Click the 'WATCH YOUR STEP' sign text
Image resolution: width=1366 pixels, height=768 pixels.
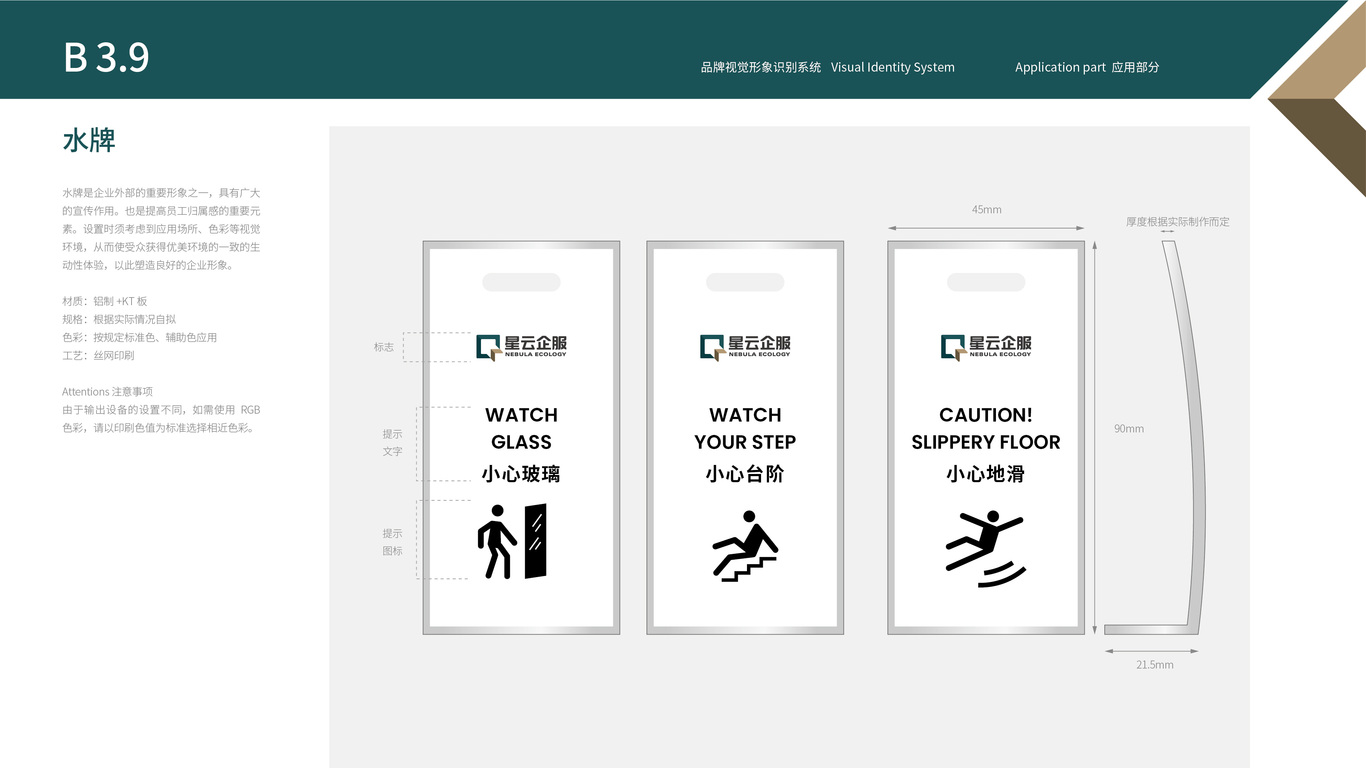pos(745,428)
